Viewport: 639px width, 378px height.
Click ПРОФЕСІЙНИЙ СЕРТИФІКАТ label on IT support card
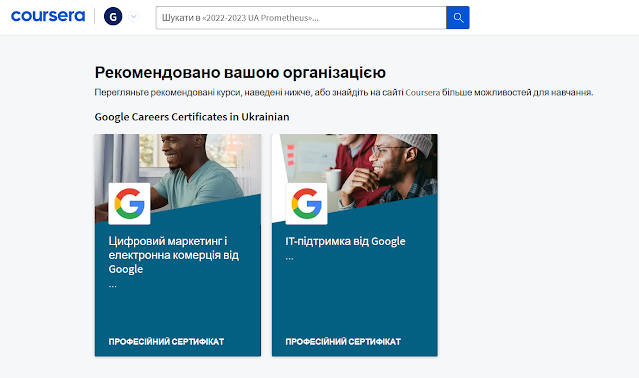tap(343, 342)
